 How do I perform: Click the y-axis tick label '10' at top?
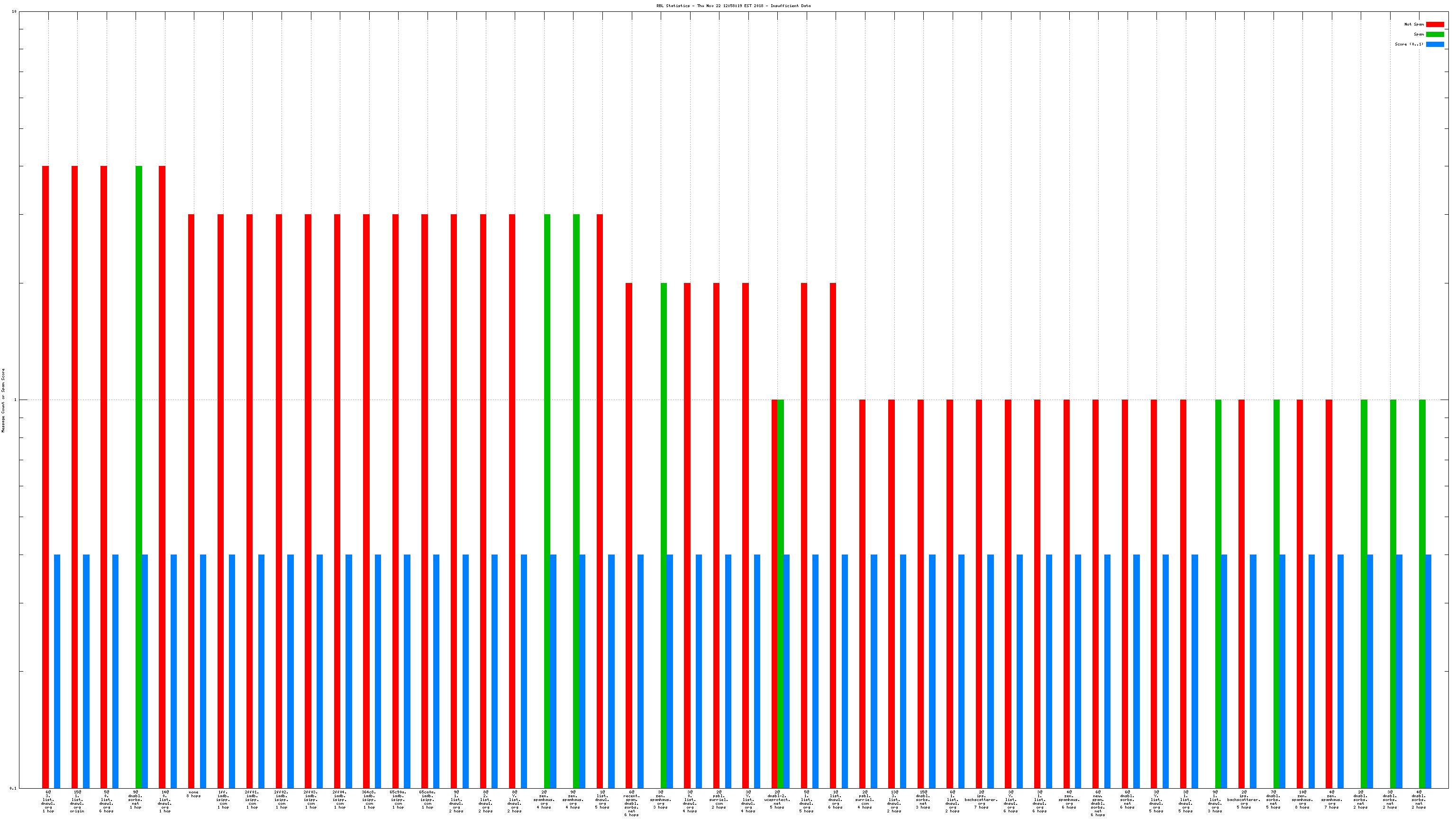(14, 12)
